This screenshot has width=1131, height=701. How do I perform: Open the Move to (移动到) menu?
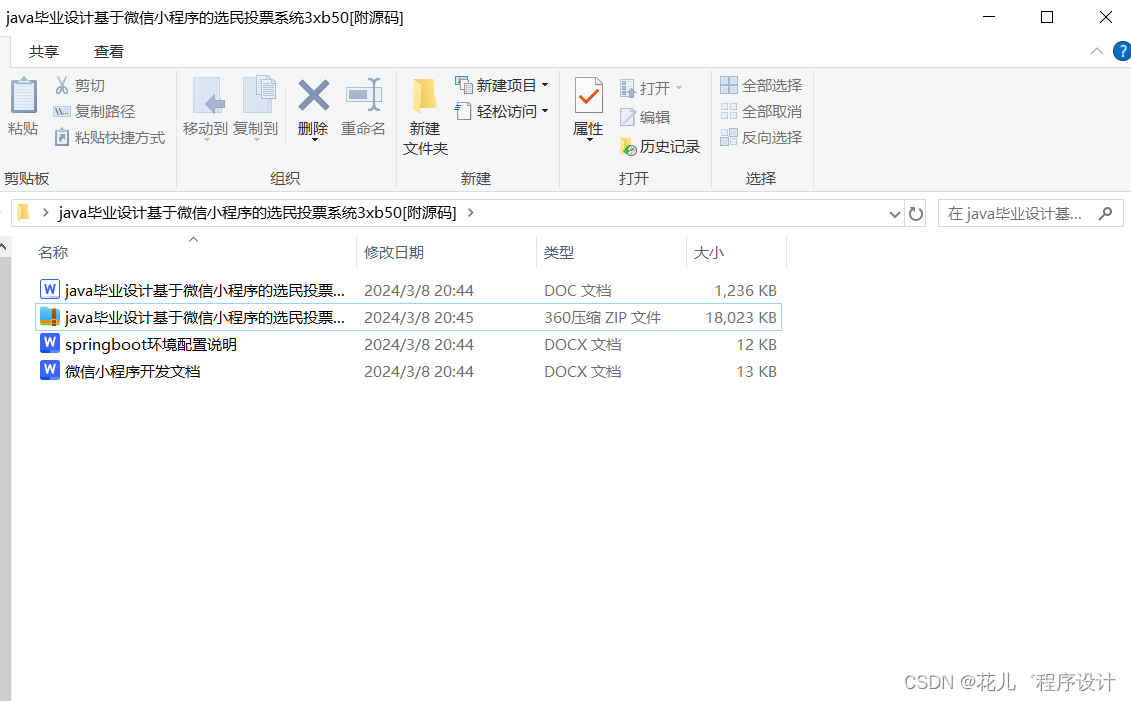pyautogui.click(x=206, y=107)
